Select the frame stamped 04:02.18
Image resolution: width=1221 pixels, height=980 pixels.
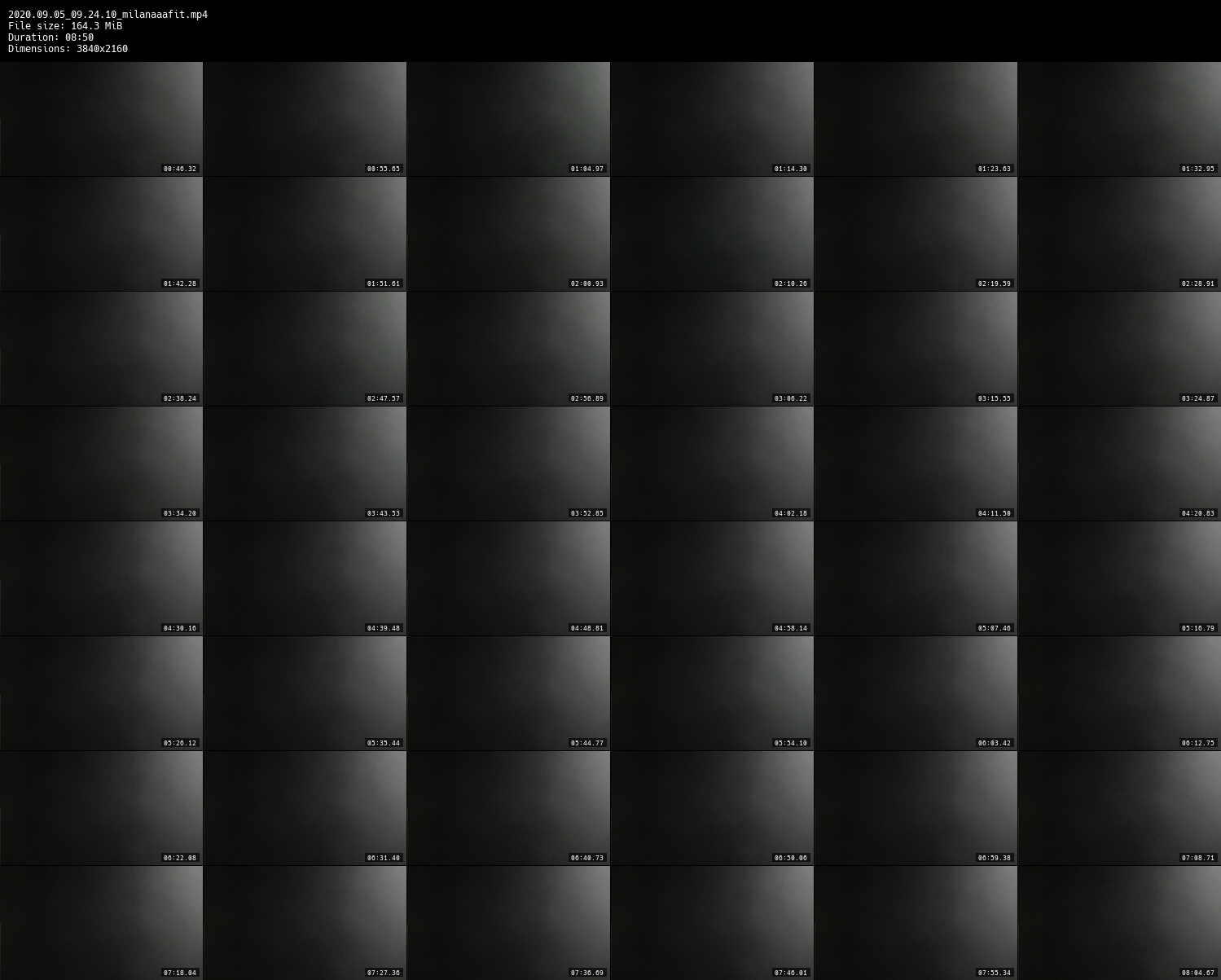click(x=712, y=464)
